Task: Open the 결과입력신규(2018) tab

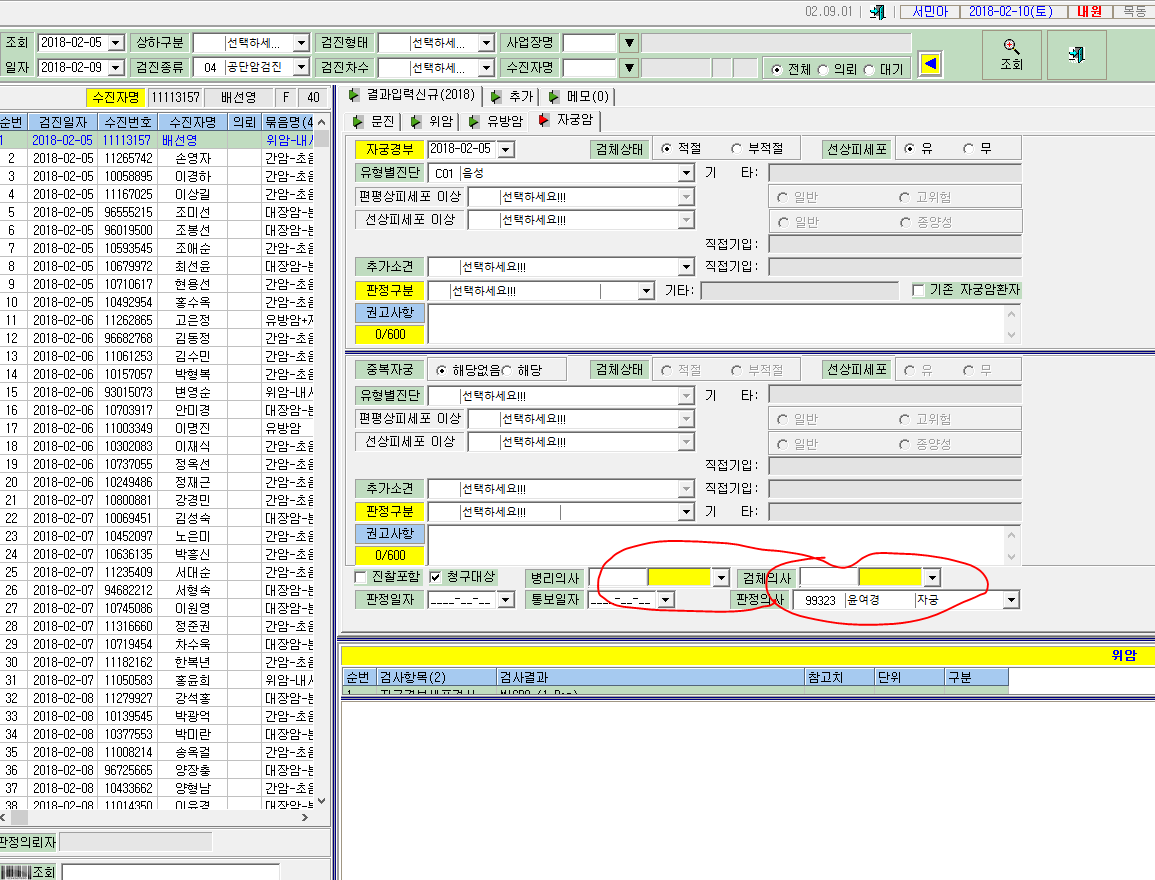Action: (x=411, y=95)
